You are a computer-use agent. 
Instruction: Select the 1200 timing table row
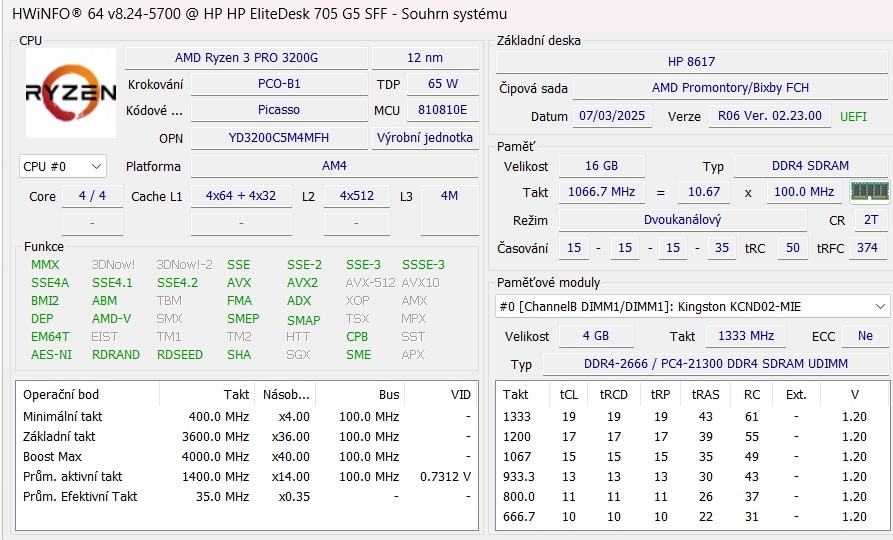(692, 436)
